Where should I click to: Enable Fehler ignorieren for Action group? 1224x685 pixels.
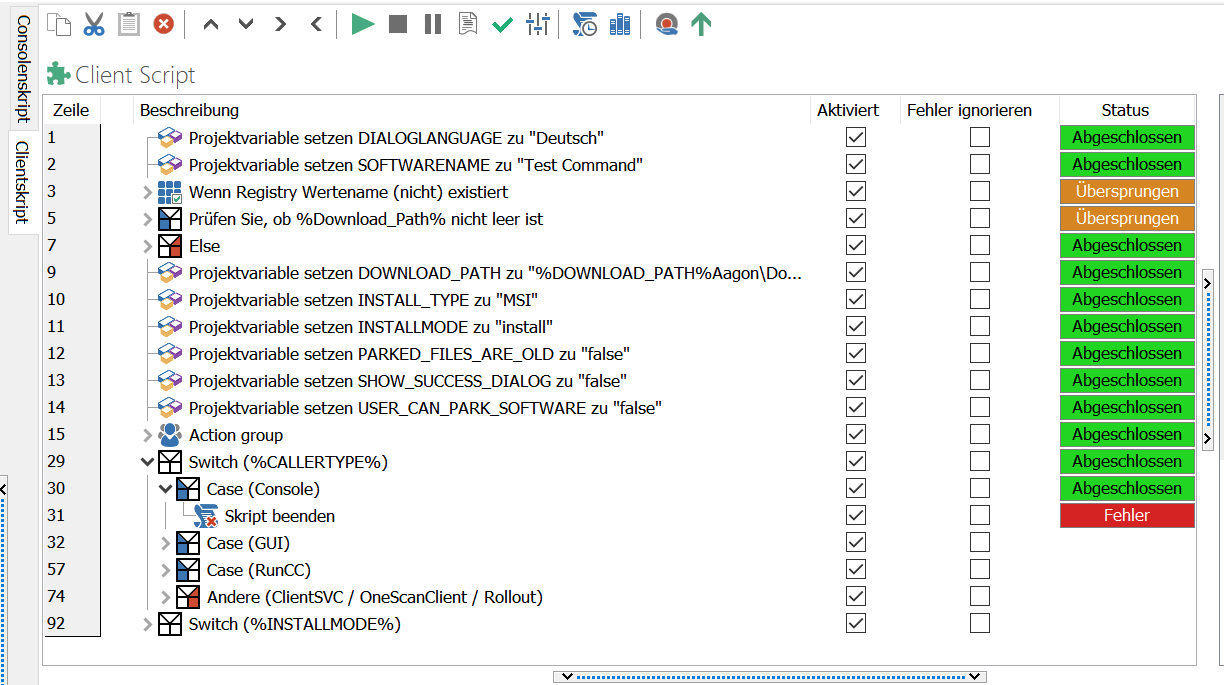[980, 435]
